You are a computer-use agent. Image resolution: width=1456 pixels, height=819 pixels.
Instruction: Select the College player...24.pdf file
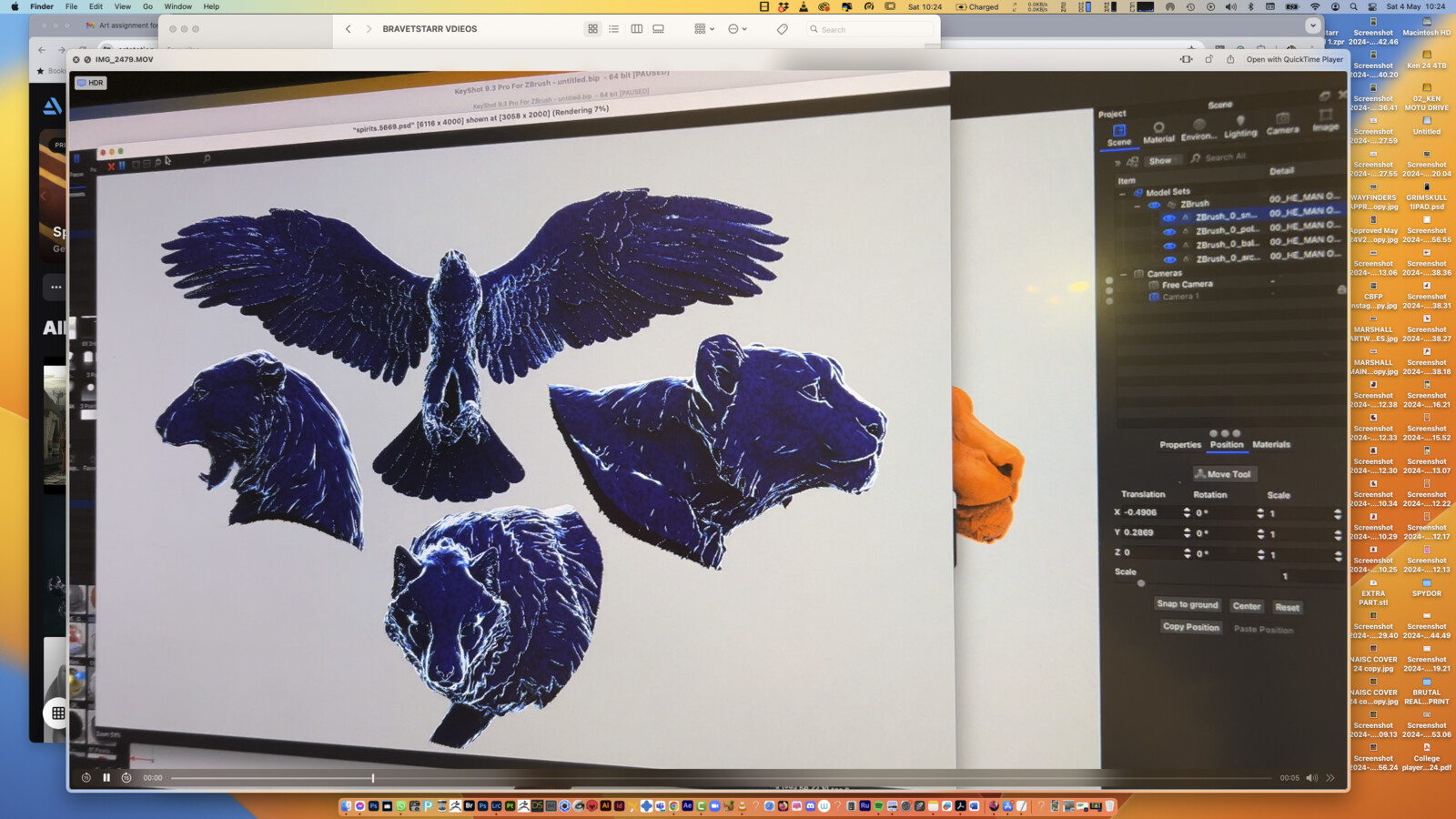point(1427,757)
